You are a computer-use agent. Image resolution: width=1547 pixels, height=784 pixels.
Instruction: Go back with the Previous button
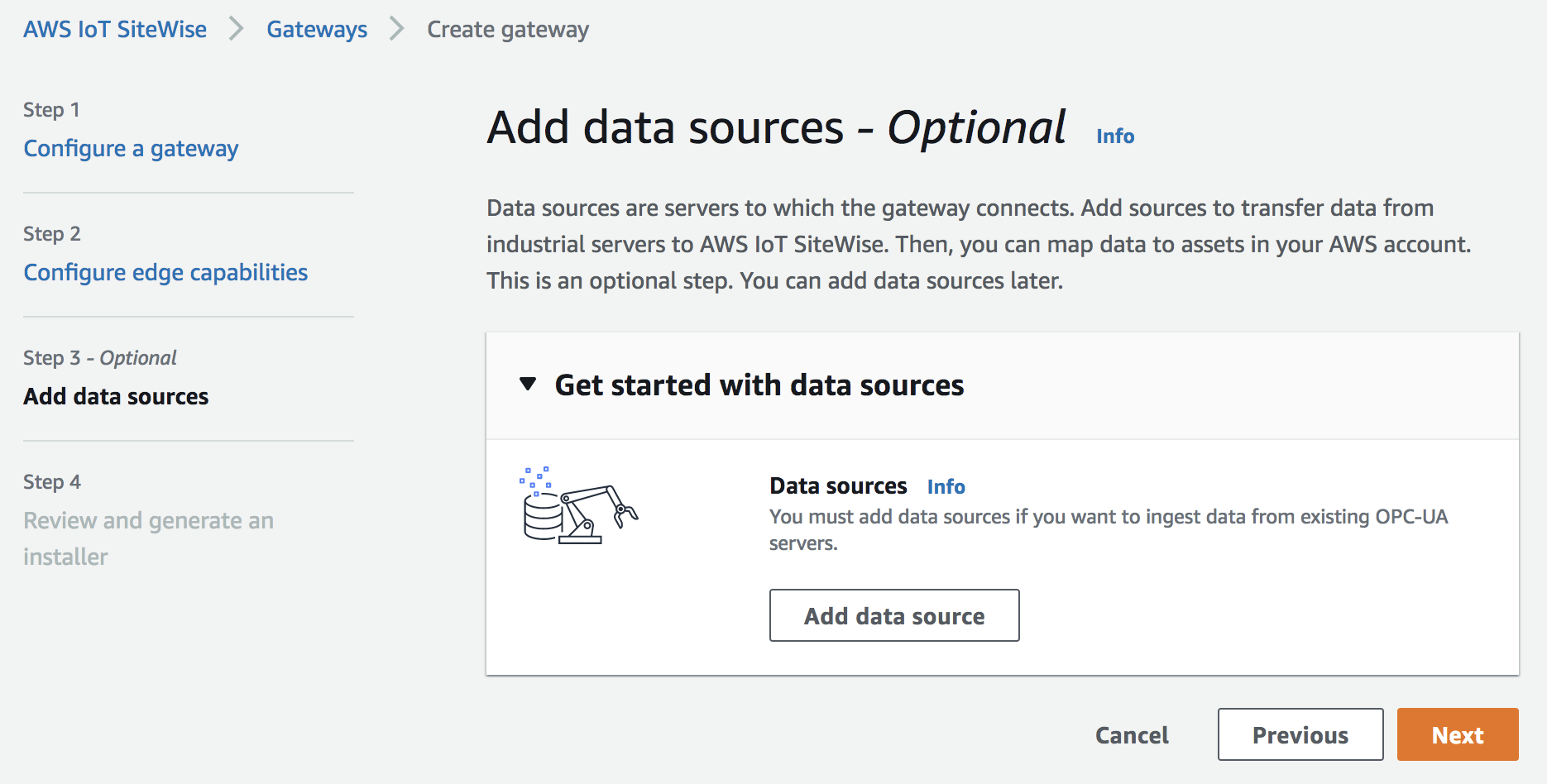1300,734
